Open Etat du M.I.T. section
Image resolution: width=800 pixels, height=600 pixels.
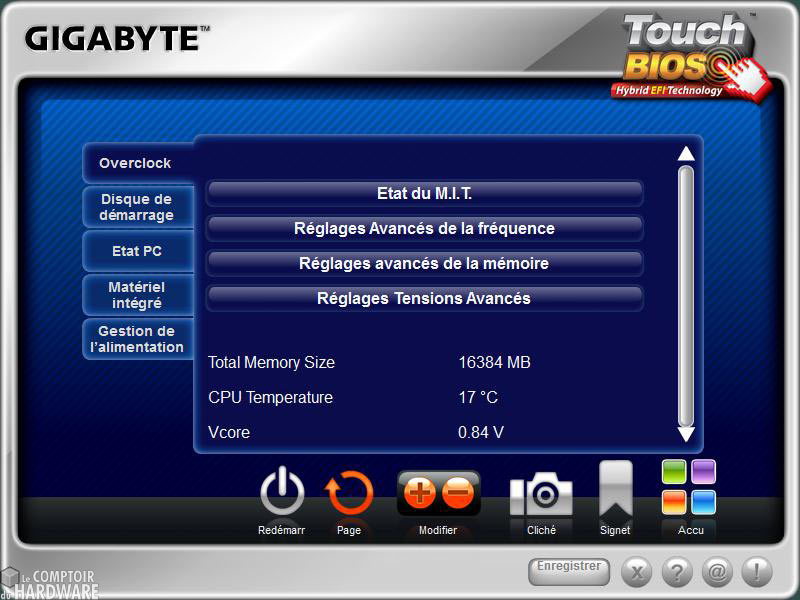424,193
